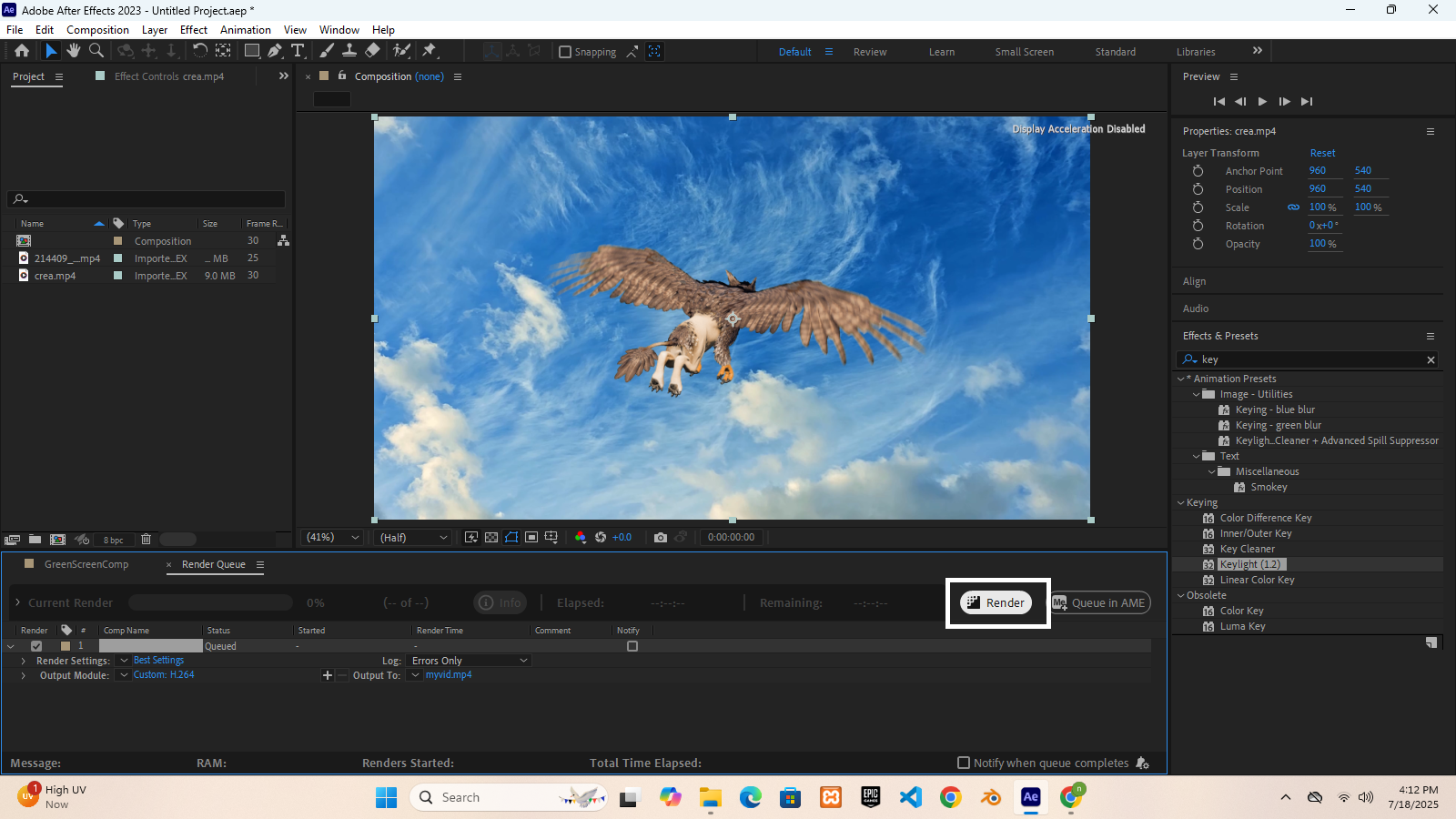Toggle the Opacity stopwatch
Image resolution: width=1456 pixels, height=819 pixels.
[x=1198, y=244]
